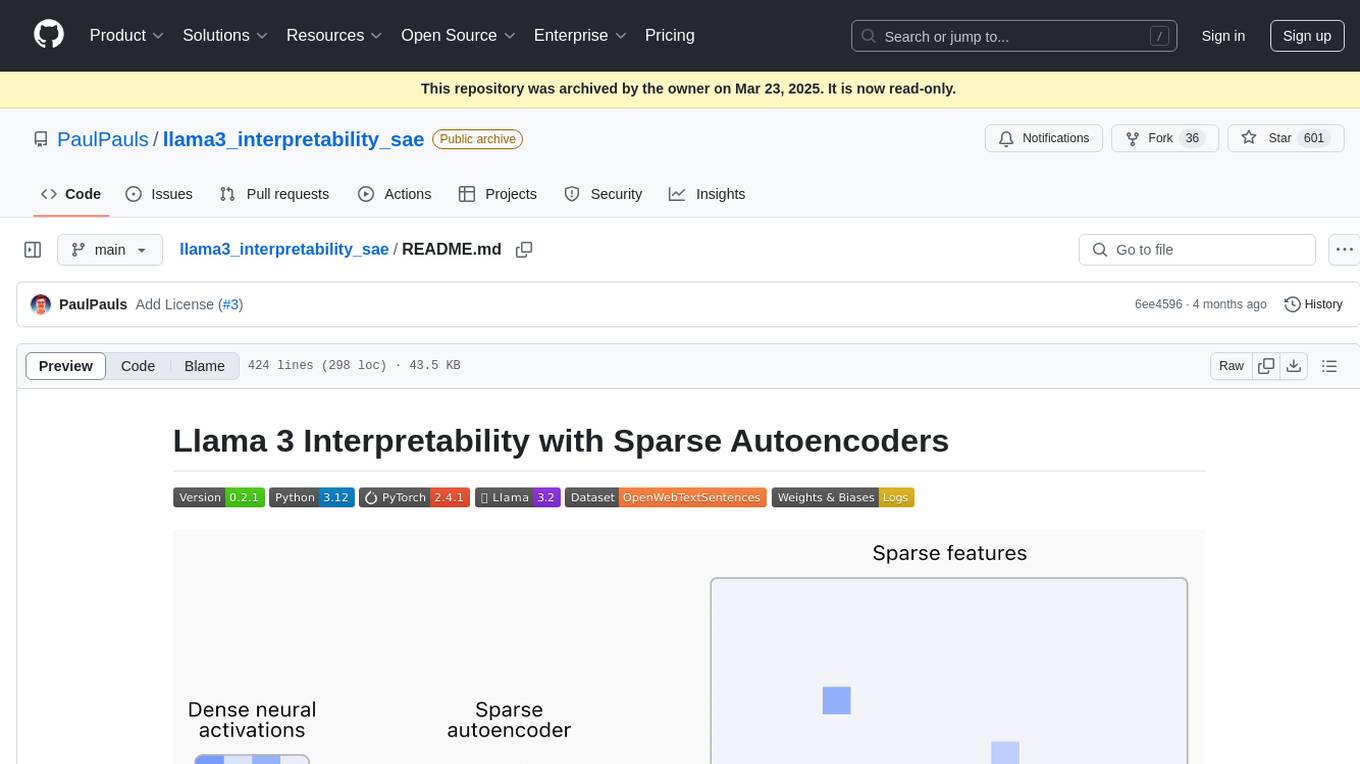The height and width of the screenshot is (764, 1360).
Task: Open pull request #3 link
Action: pos(230,304)
